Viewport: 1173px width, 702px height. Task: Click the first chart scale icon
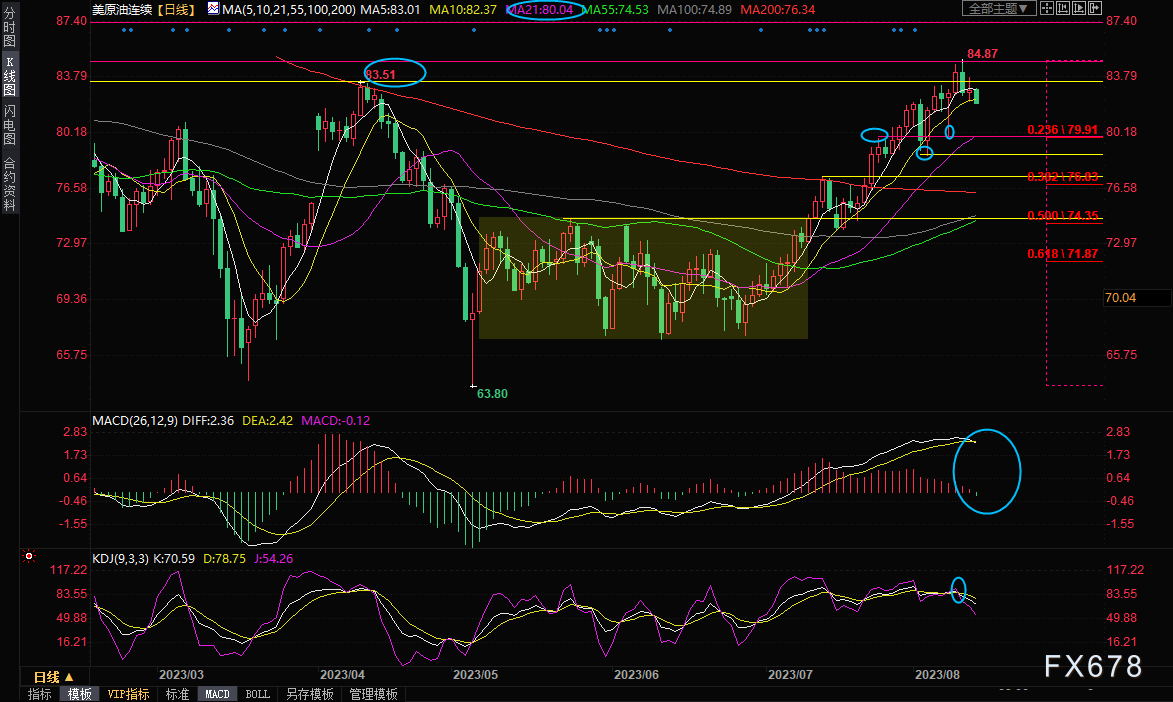coord(1062,8)
